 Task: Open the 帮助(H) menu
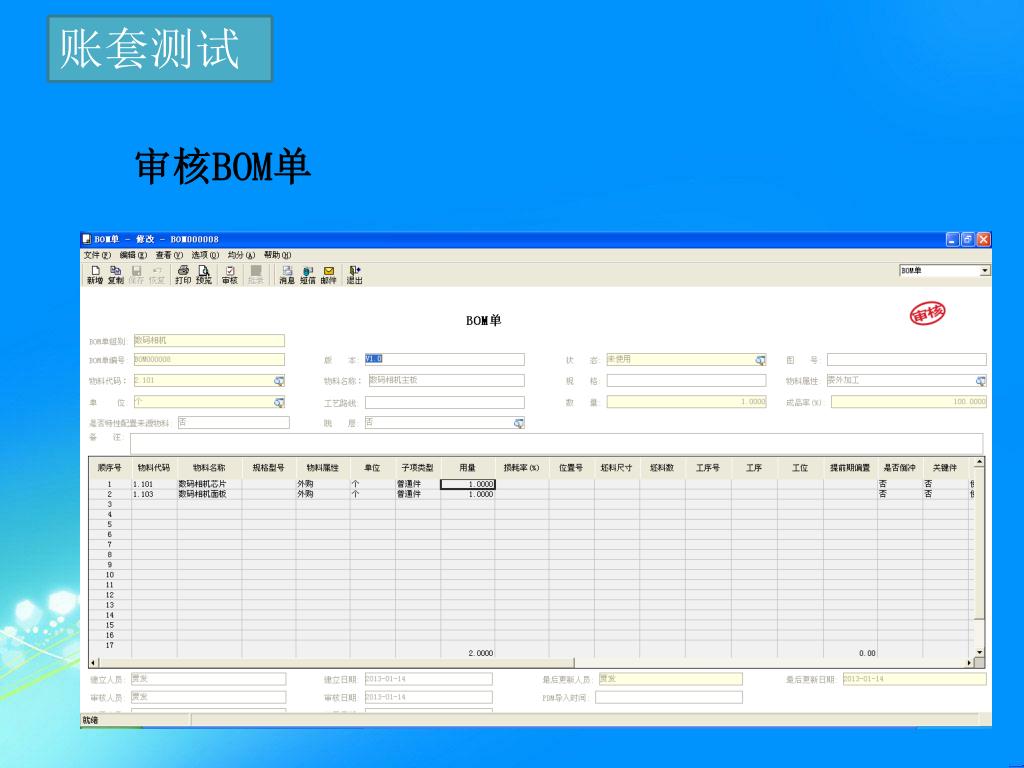[x=278, y=255]
